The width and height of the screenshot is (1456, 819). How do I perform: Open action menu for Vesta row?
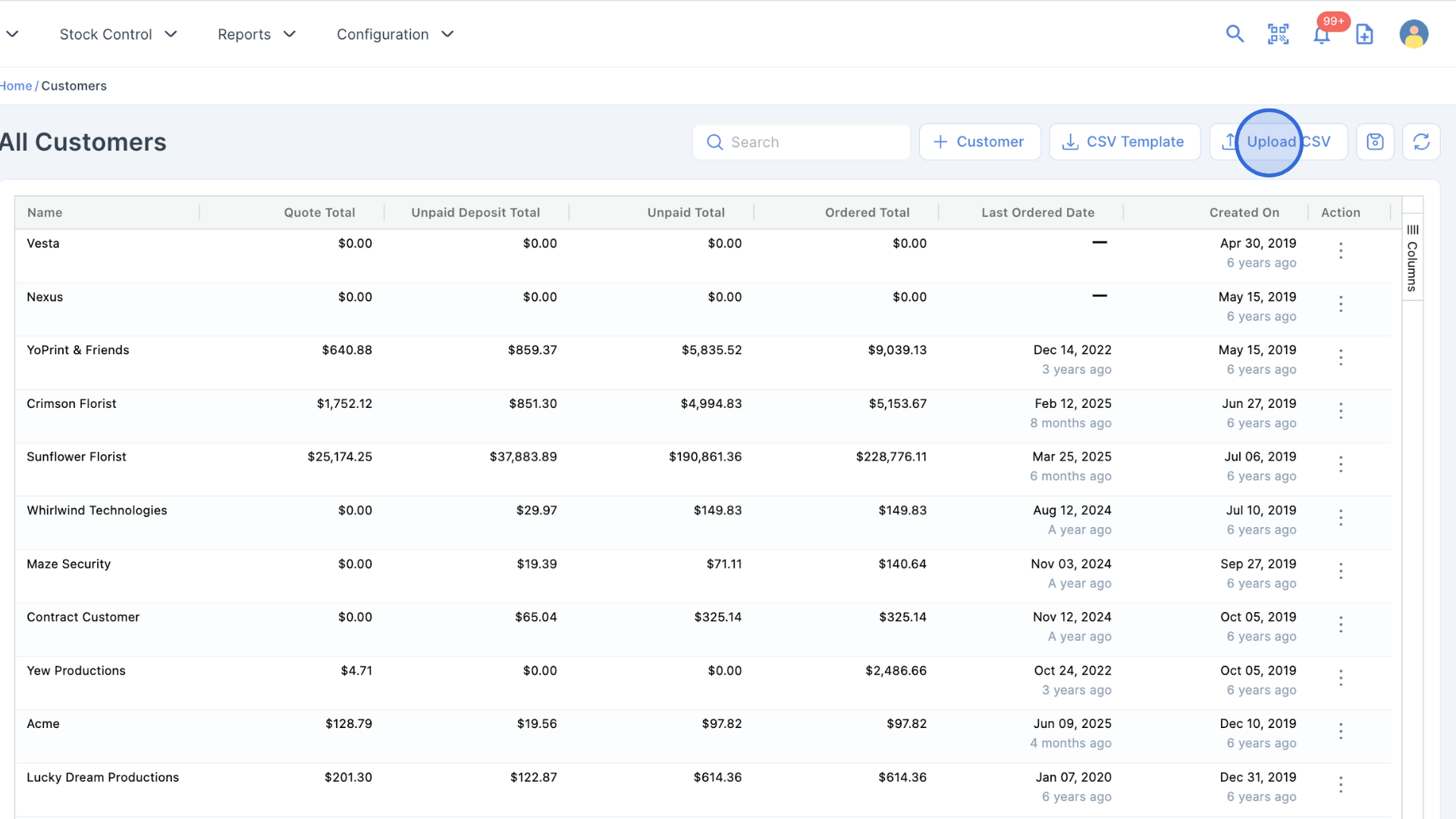[x=1341, y=250]
